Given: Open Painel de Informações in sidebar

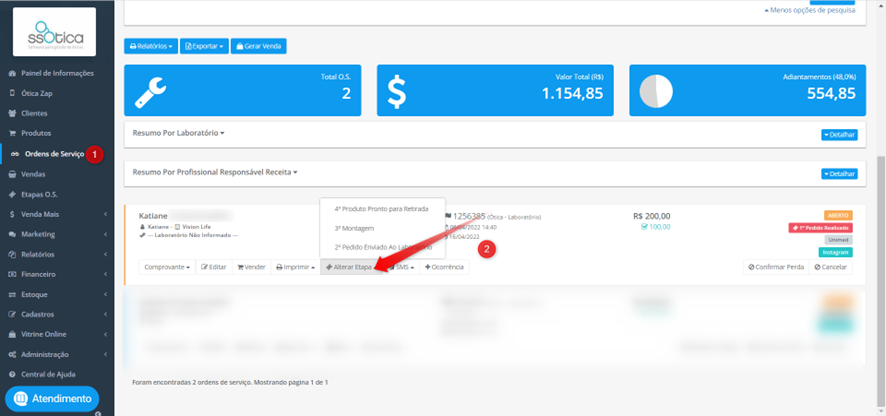Looking at the screenshot, I should pyautogui.click(x=57, y=73).
